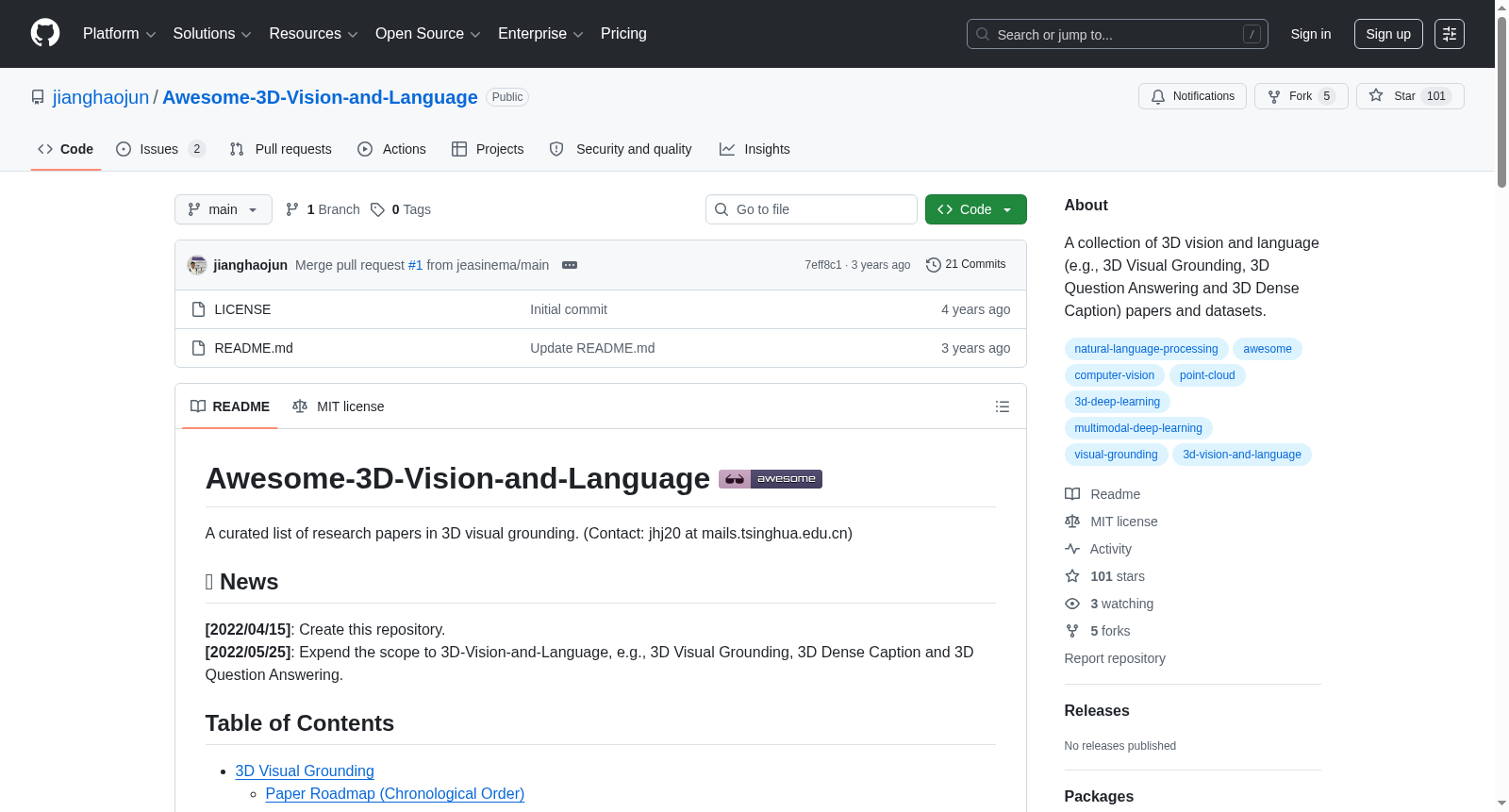The height and width of the screenshot is (812, 1509).
Task: Open the README outline list icon
Action: [x=1003, y=406]
